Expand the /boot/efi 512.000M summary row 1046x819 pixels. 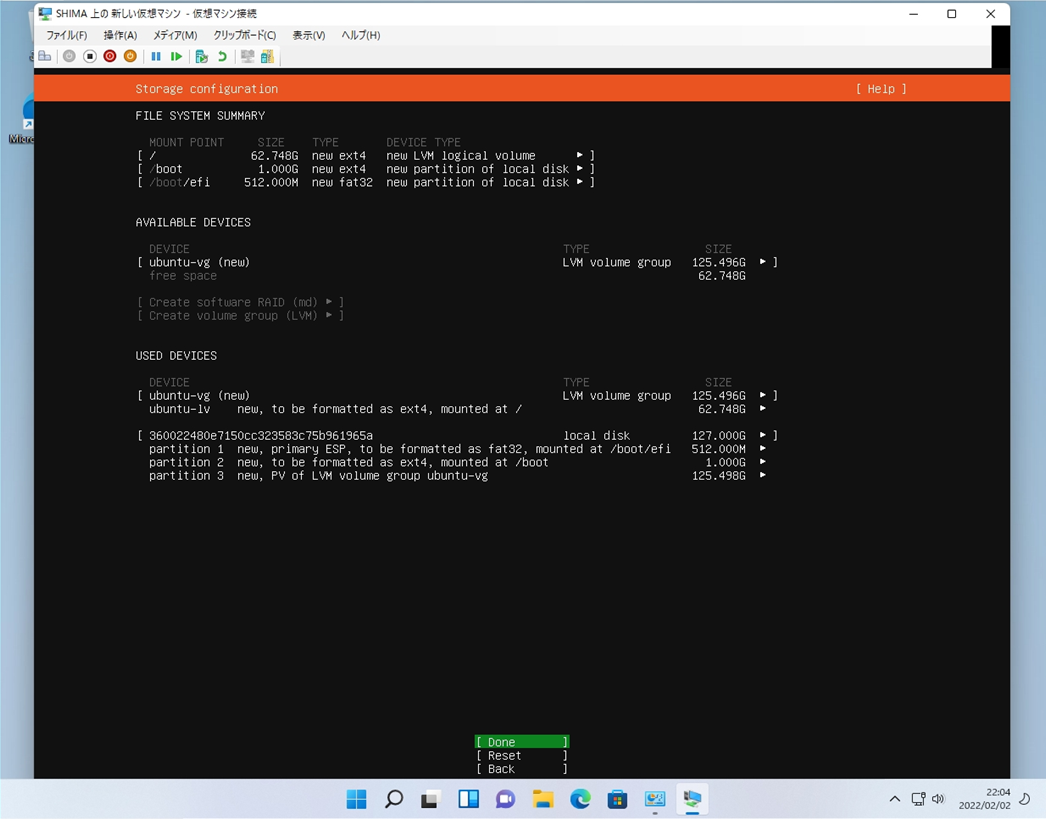(366, 182)
